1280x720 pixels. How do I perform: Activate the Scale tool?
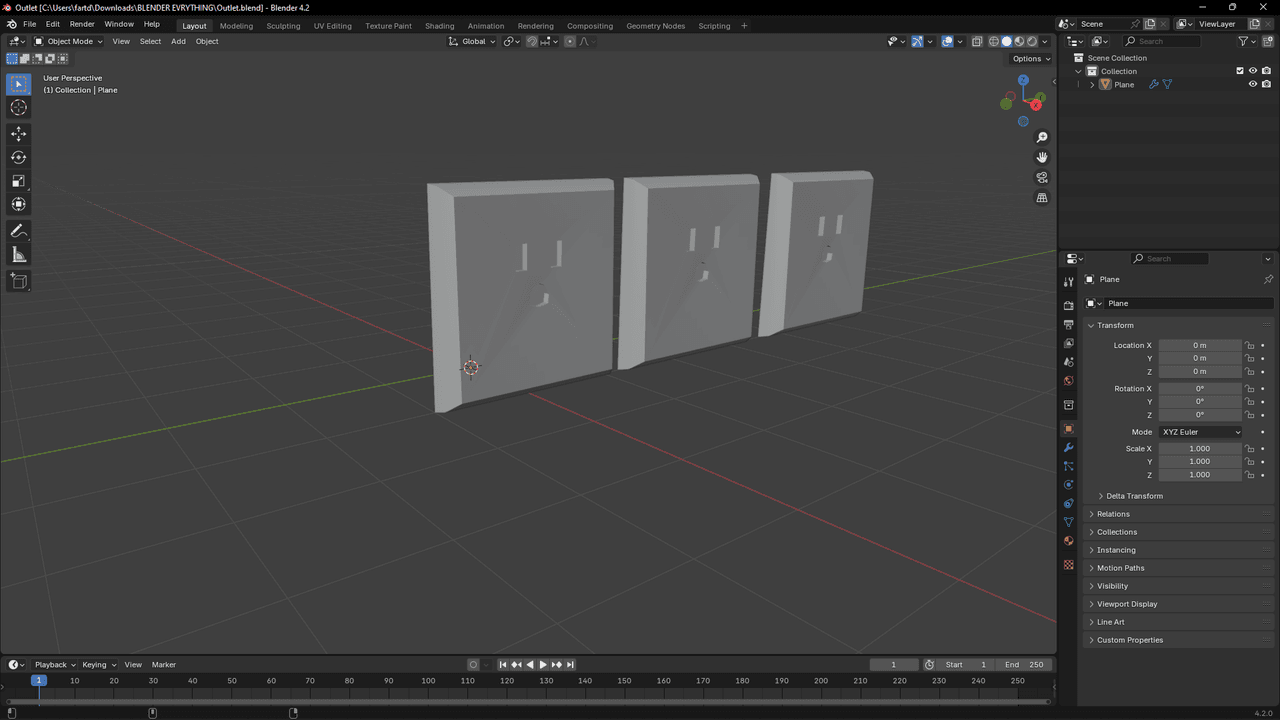[x=18, y=181]
